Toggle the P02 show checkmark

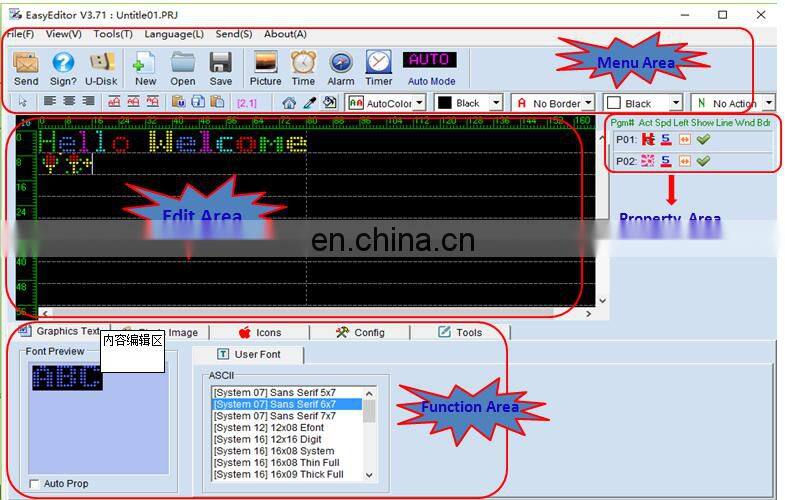(x=703, y=161)
